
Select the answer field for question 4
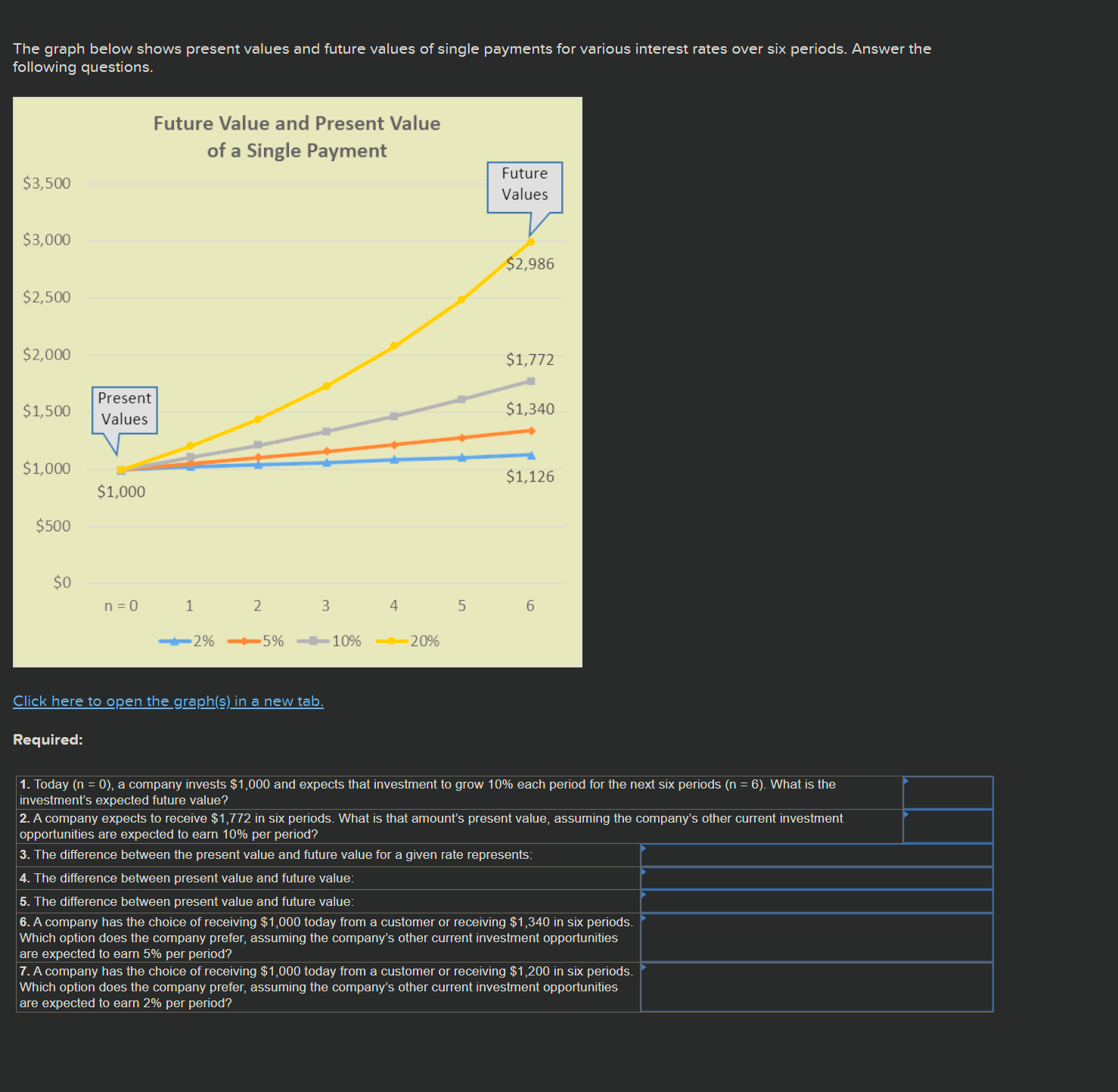815,878
